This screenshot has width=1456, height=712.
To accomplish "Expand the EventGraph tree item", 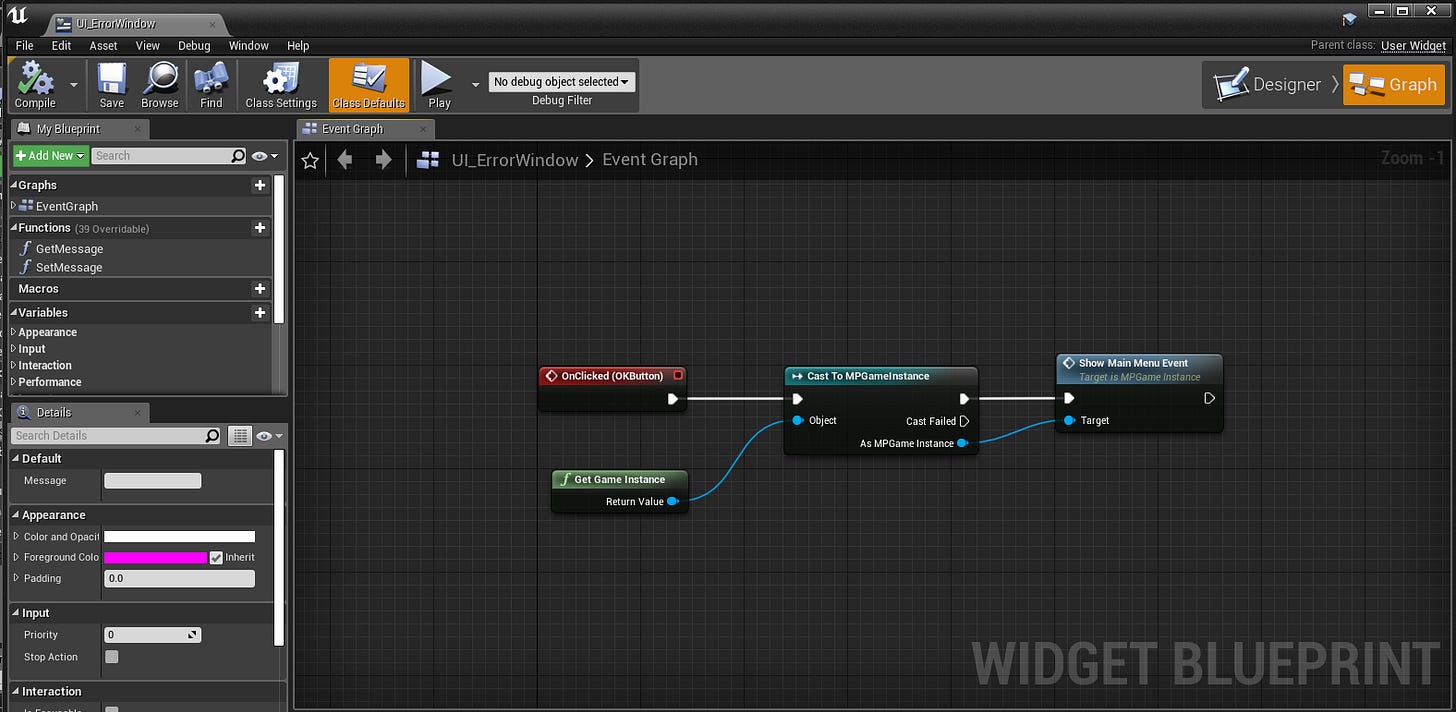I will click(14, 206).
